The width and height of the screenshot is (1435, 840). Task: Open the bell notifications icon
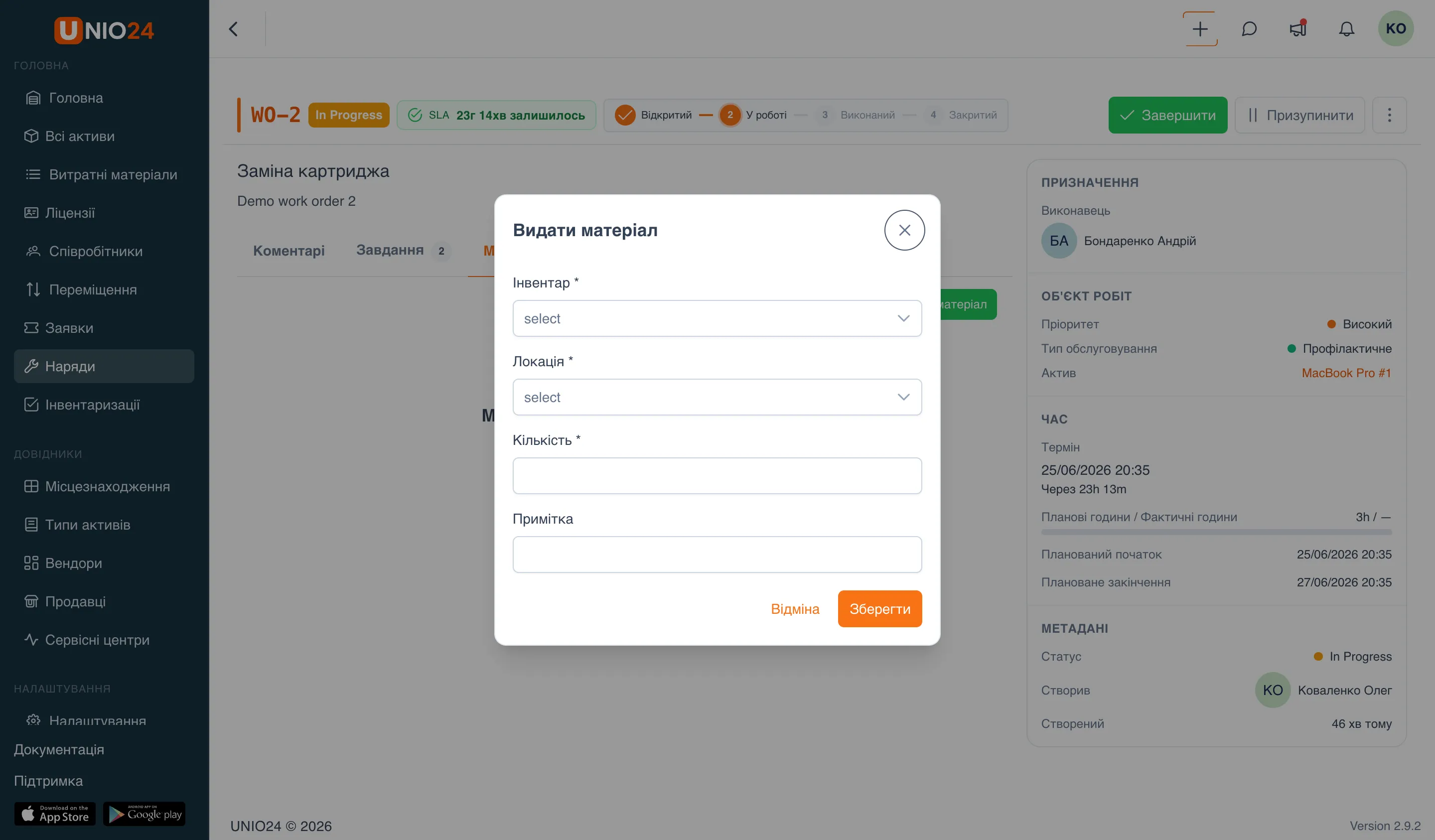point(1346,28)
